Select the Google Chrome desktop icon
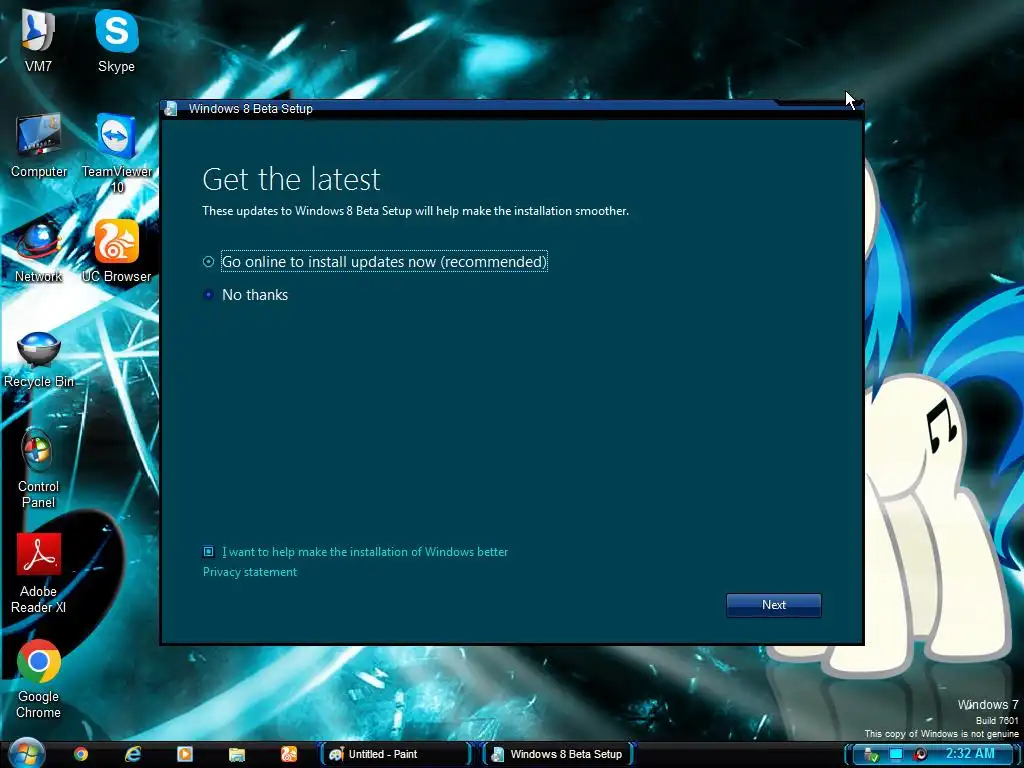This screenshot has width=1024, height=768. tap(39, 679)
